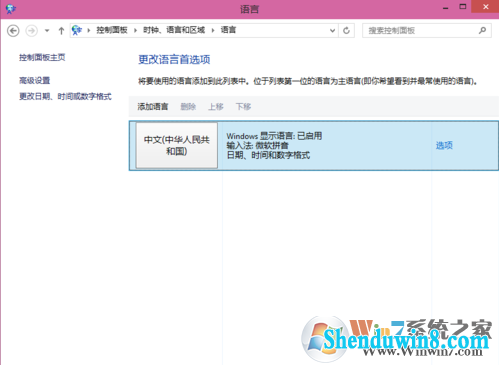The width and height of the screenshot is (499, 365).
Task: Expand the chevron after 控制面板 breadcrumb
Action: tap(135, 31)
